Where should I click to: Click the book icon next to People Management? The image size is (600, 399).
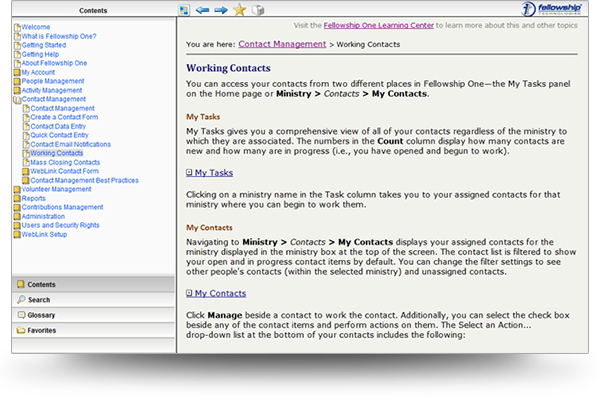(17, 81)
